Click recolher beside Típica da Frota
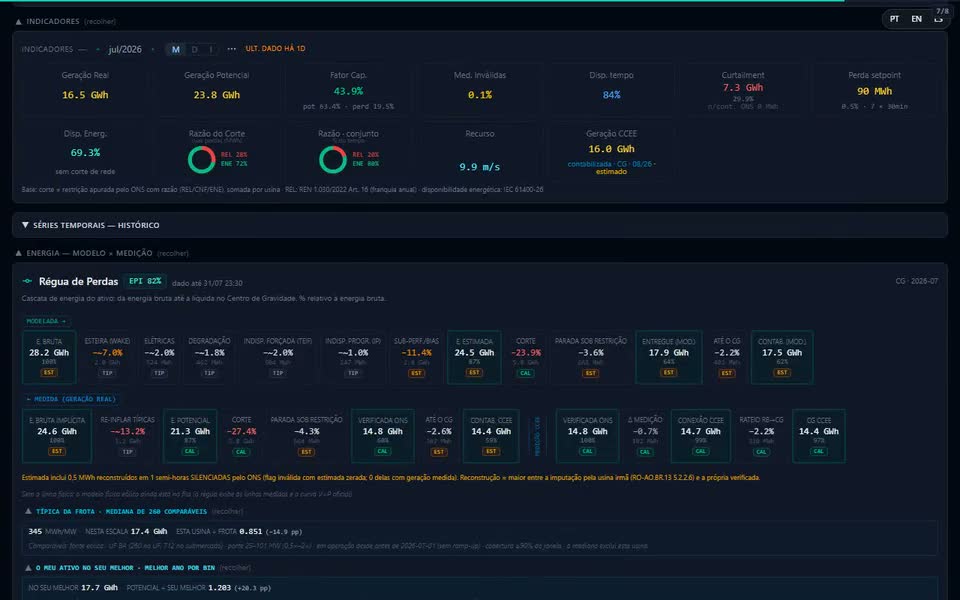The width and height of the screenshot is (960, 600). (227, 511)
